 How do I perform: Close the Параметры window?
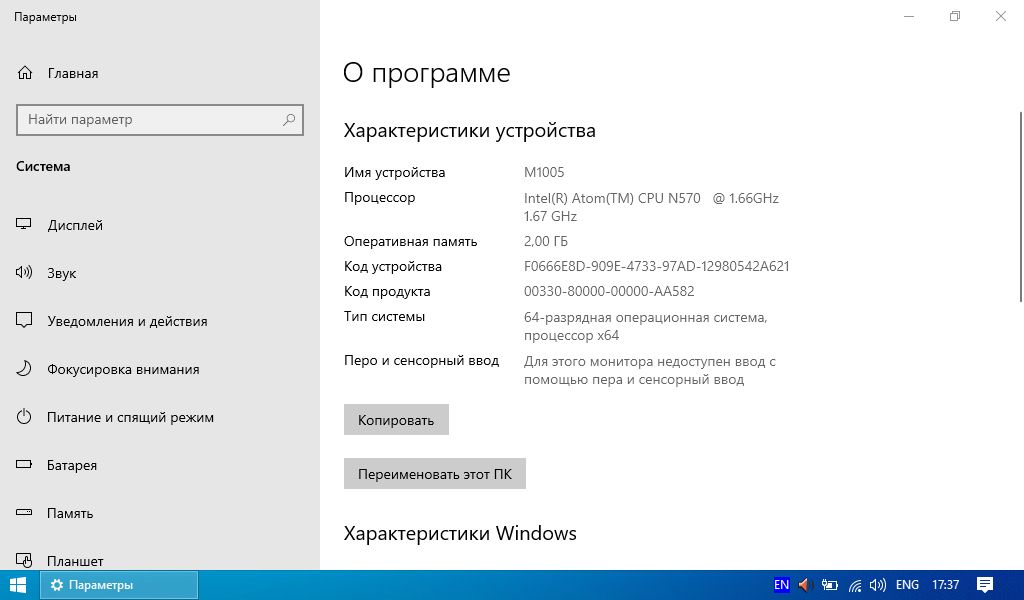(x=1000, y=16)
